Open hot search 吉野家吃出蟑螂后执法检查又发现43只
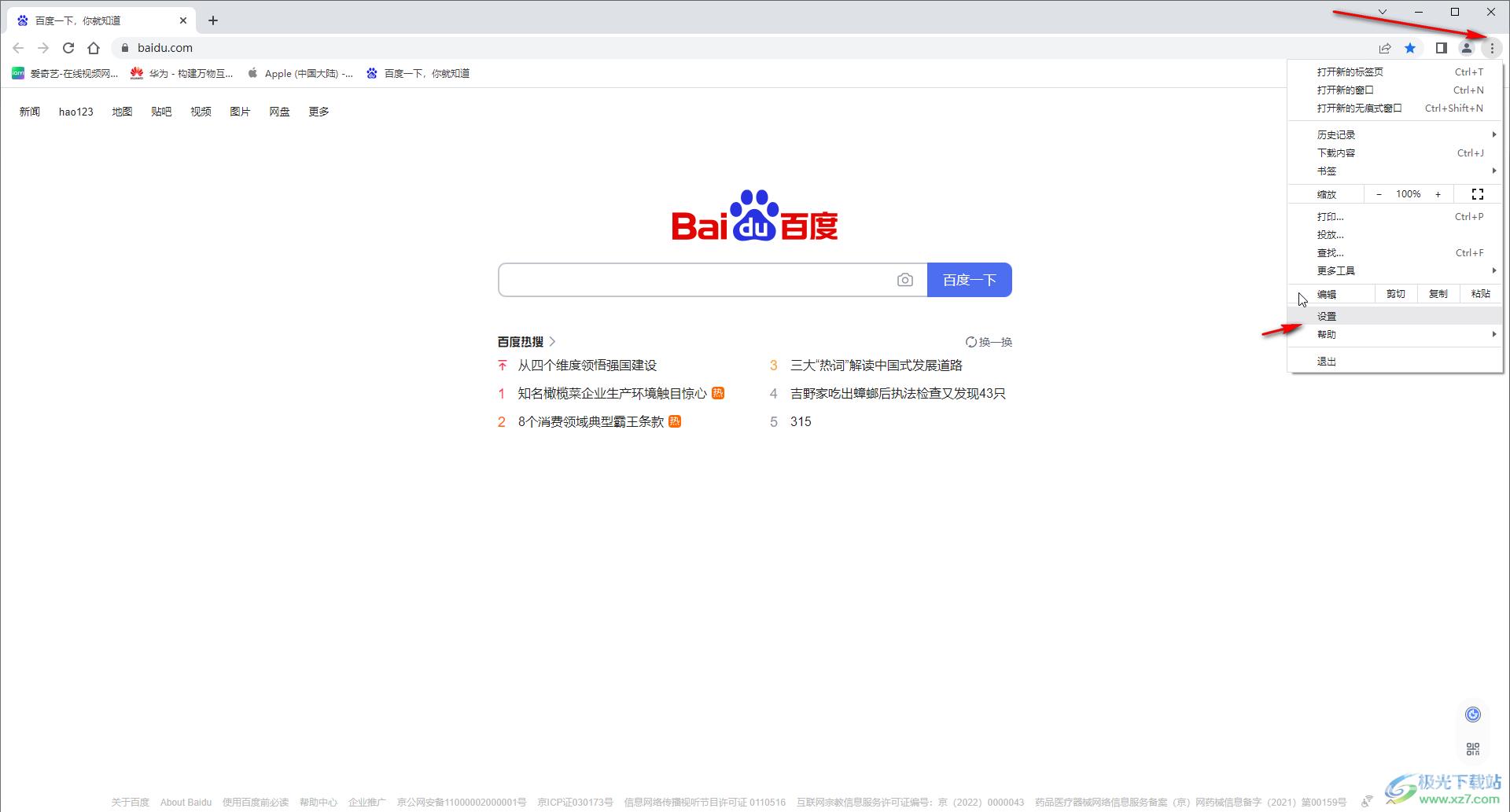Screen dimensions: 1510x812 point(898,394)
